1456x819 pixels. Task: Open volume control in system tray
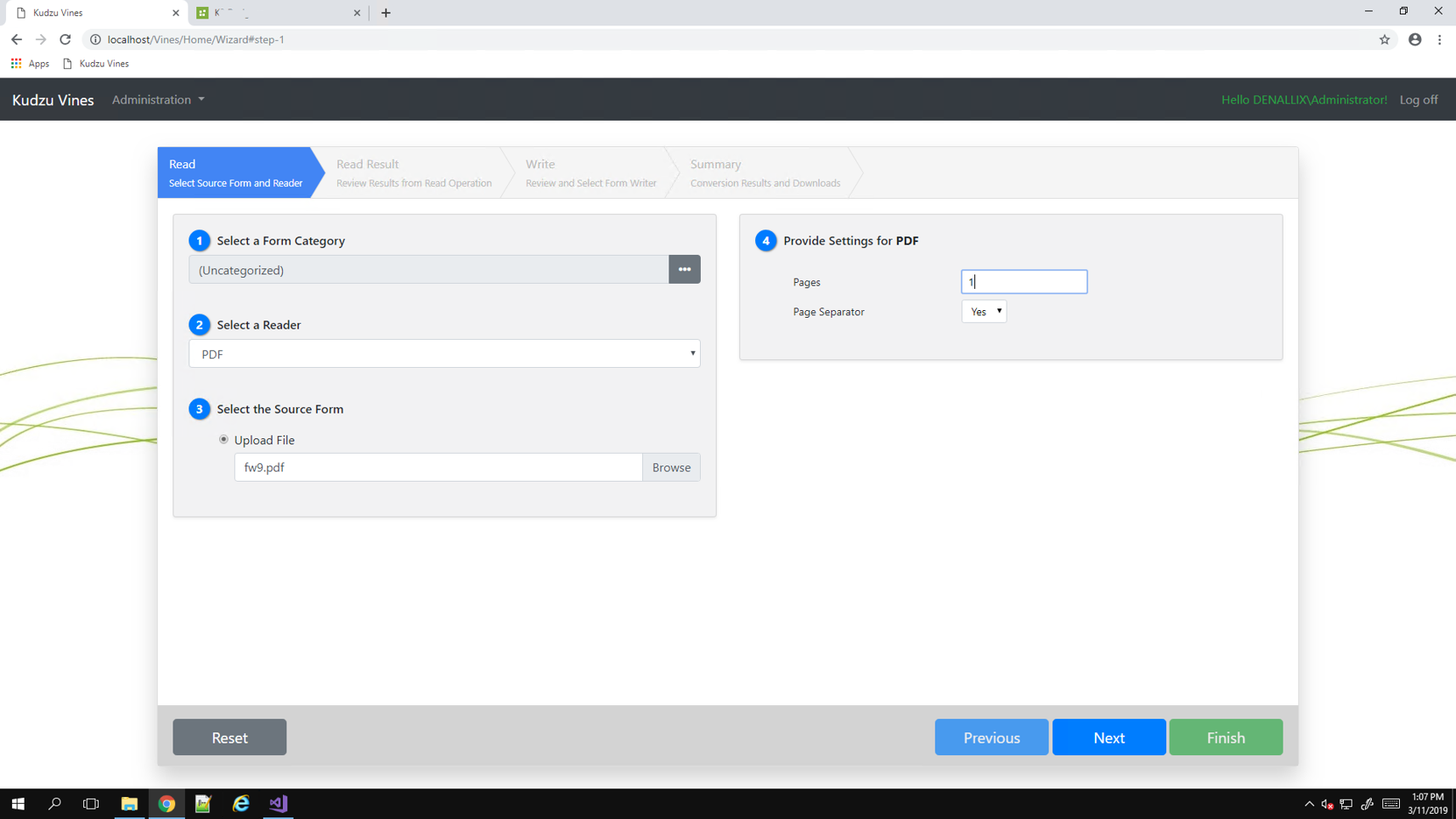[1327, 804]
